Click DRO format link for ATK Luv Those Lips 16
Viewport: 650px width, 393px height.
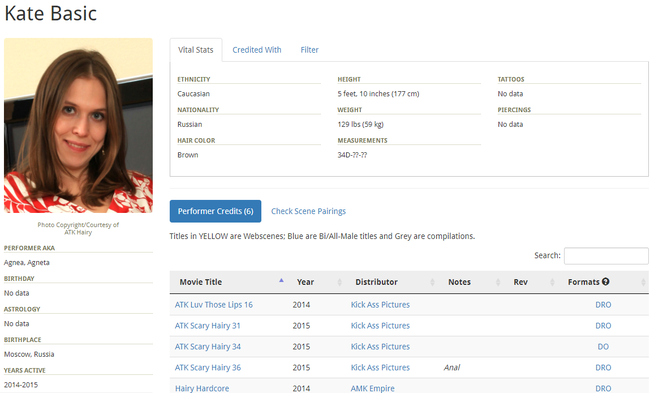coord(603,305)
